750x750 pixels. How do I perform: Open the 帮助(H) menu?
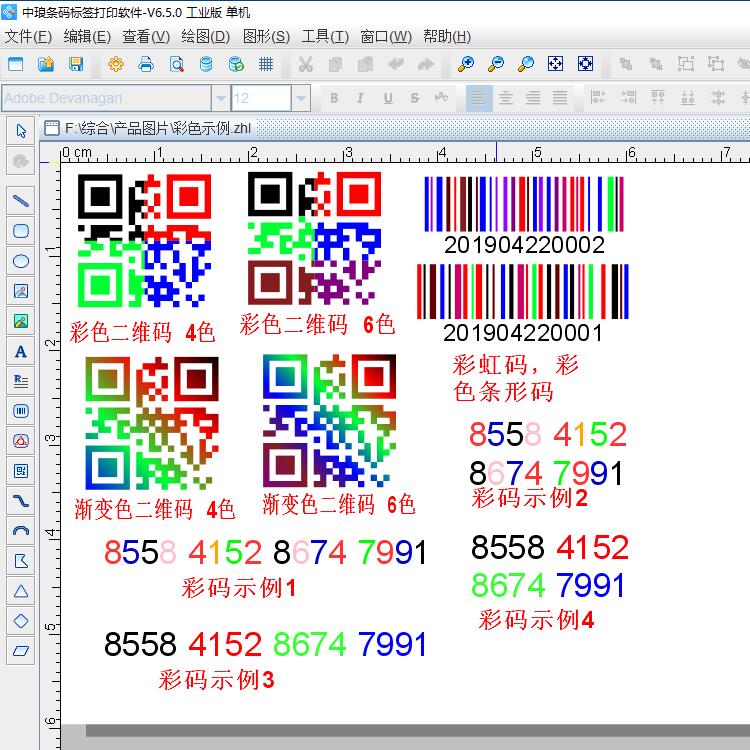click(x=447, y=36)
